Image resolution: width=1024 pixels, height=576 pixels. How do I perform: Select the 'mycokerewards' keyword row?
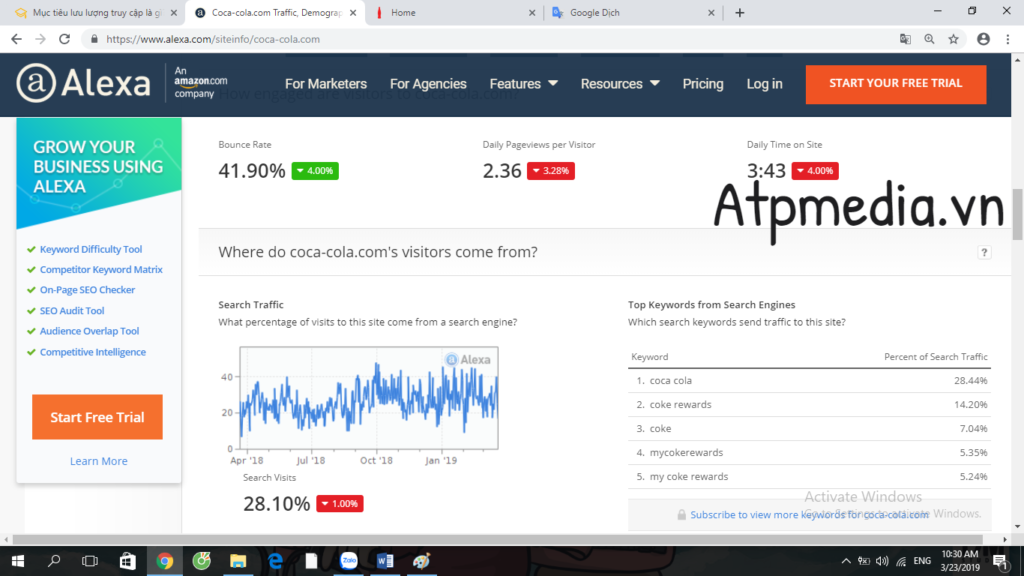pyautogui.click(x=809, y=452)
